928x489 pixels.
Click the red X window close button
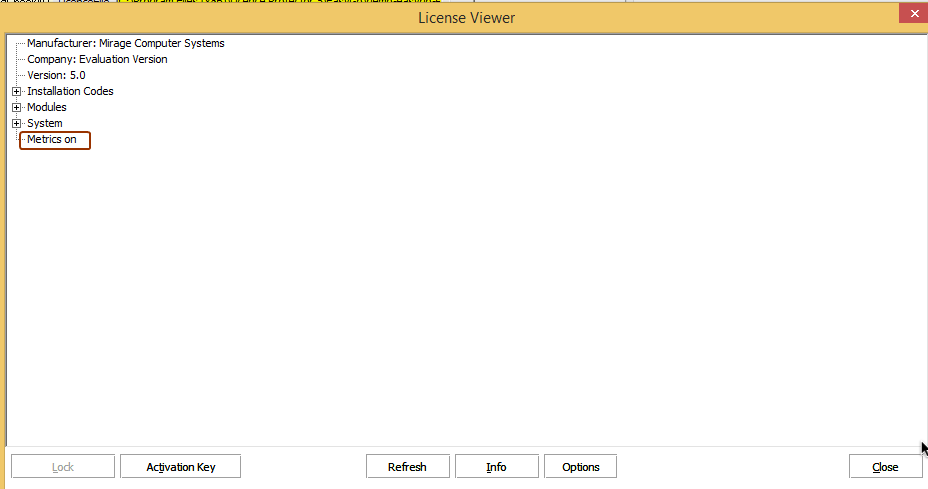tap(910, 14)
